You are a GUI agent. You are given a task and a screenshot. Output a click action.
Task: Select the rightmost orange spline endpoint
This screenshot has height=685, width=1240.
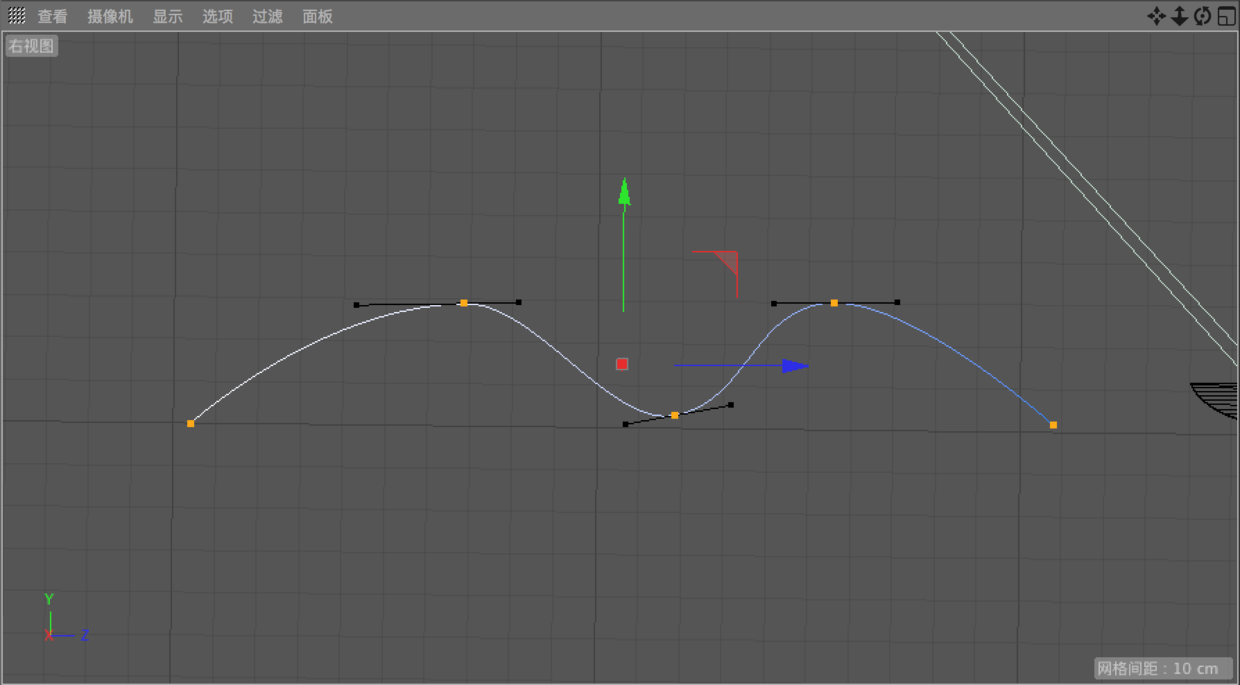pos(1053,425)
